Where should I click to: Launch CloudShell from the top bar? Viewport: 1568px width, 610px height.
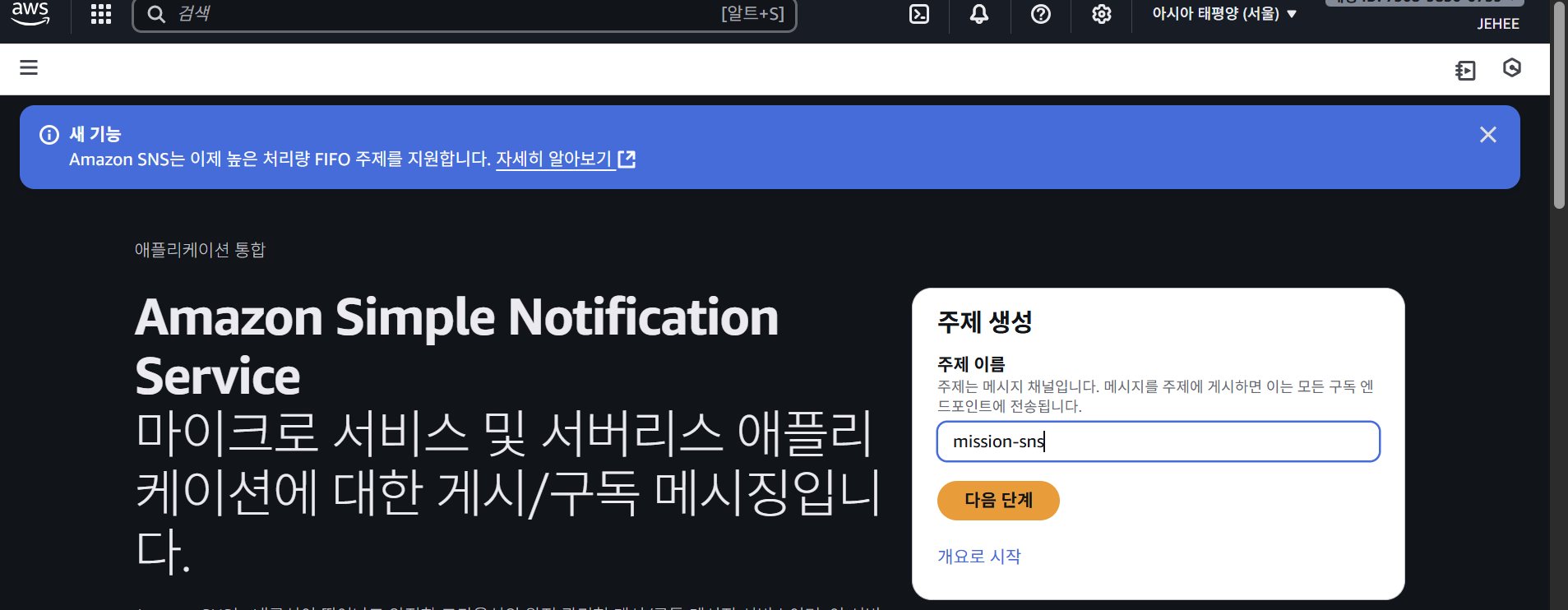click(x=918, y=14)
